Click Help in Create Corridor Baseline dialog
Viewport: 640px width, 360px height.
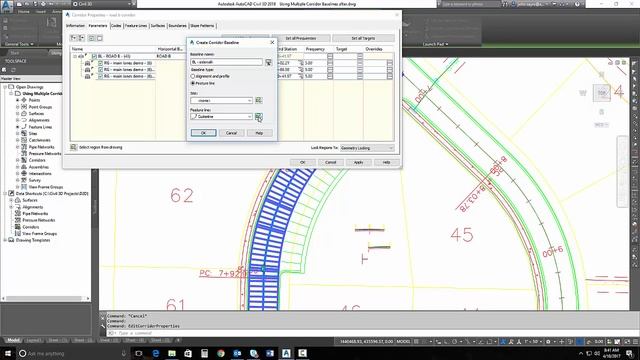(259, 133)
